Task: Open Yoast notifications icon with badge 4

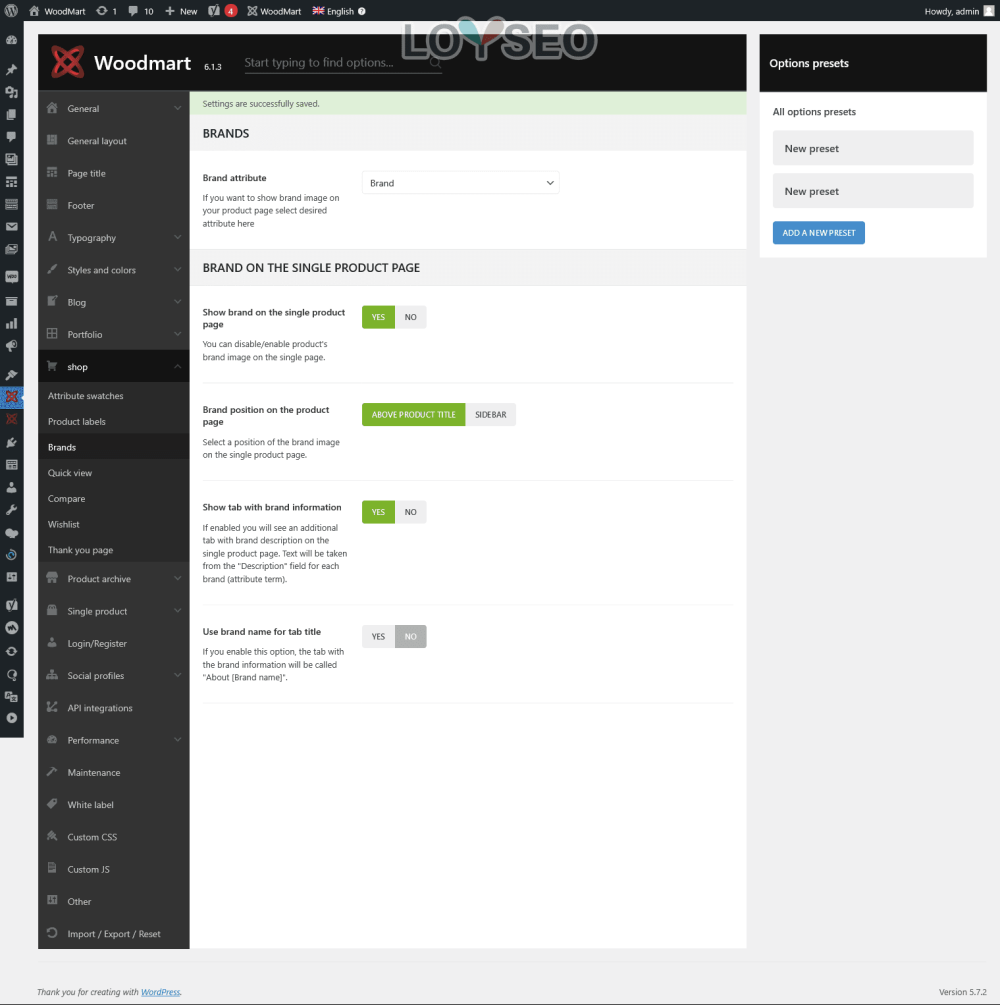Action: 223,11
